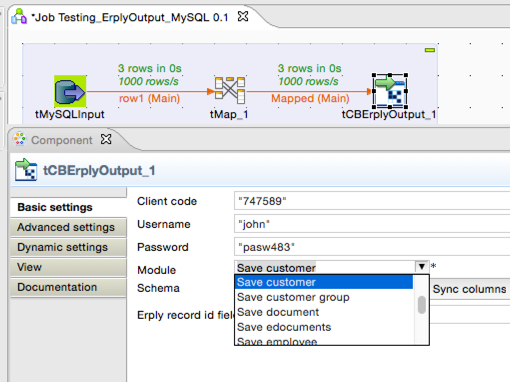
Task: Click the Username input field
Action: click(372, 224)
